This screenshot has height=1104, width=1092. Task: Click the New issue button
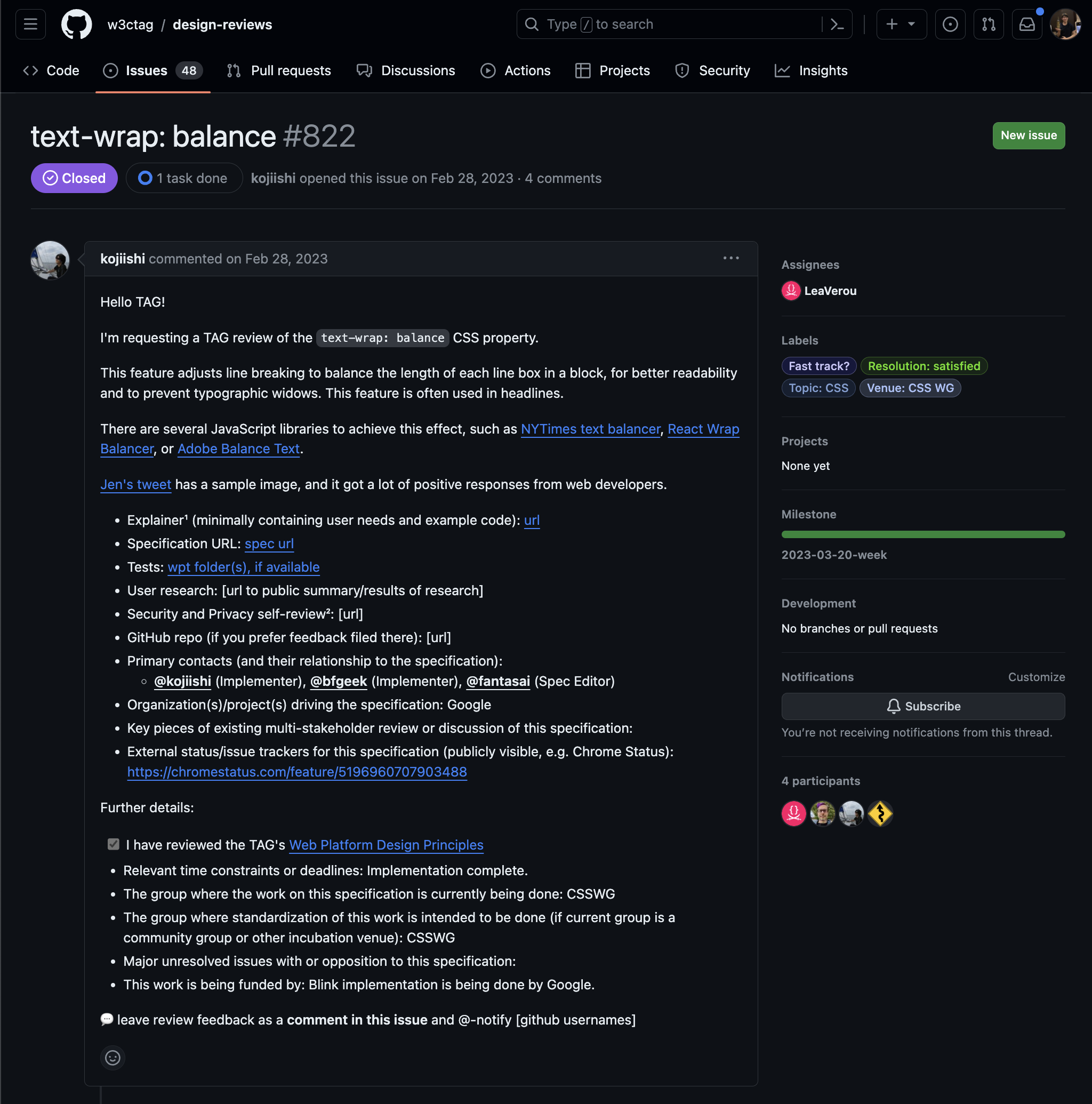coord(1028,135)
